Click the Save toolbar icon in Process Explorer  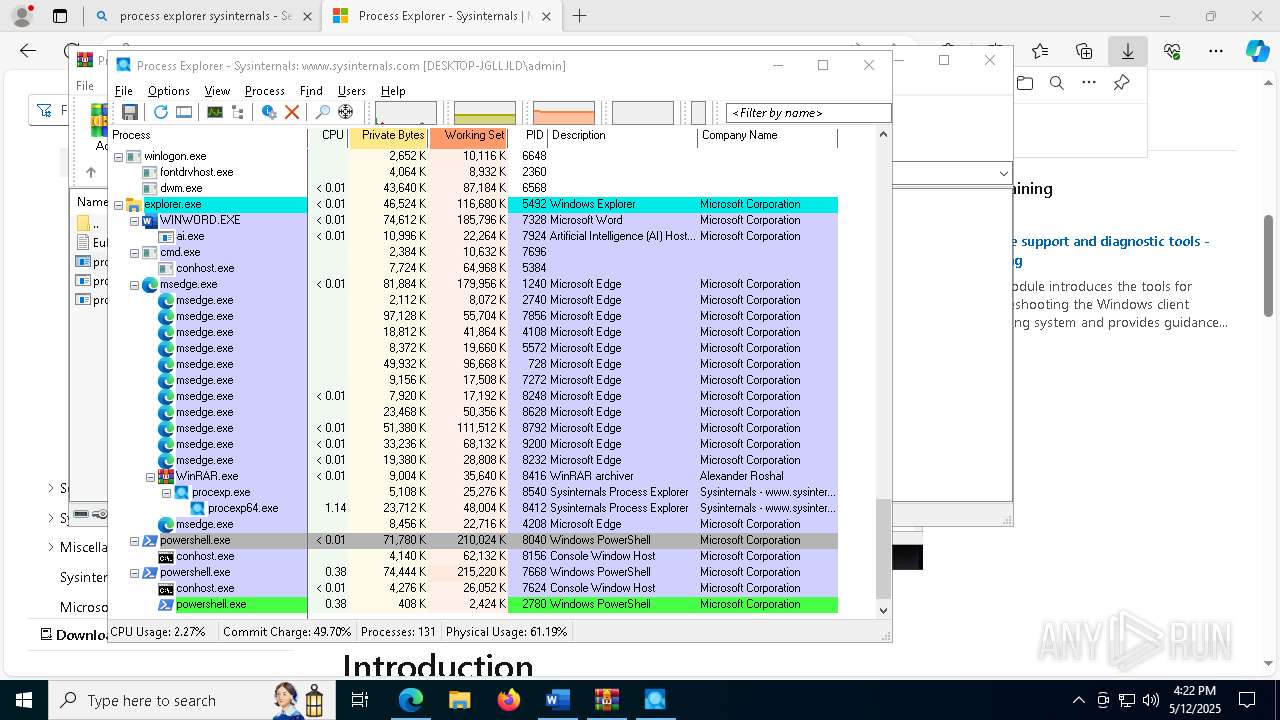(130, 112)
